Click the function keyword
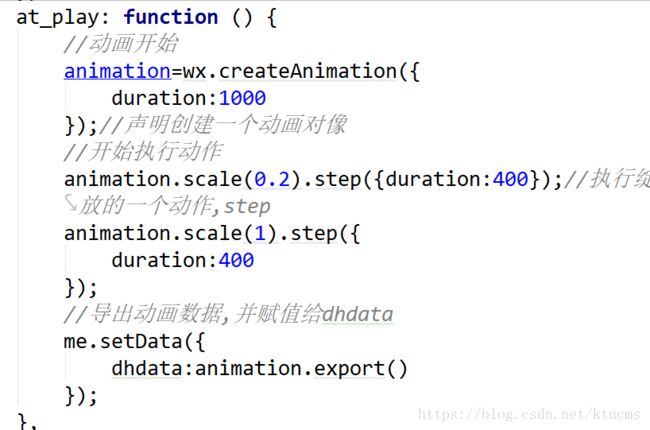This screenshot has width=650, height=430. [x=170, y=17]
